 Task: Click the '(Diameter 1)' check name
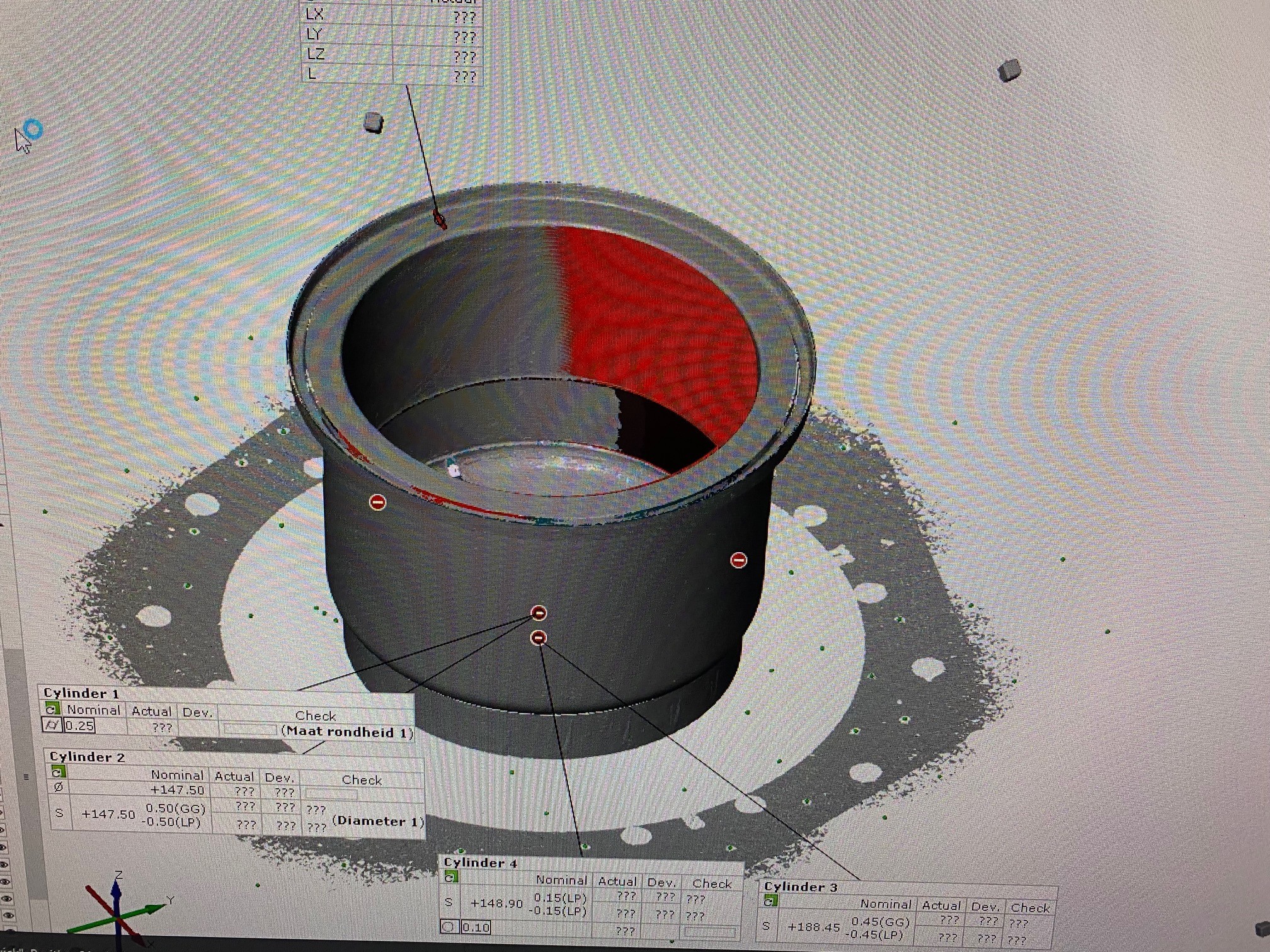tap(378, 820)
